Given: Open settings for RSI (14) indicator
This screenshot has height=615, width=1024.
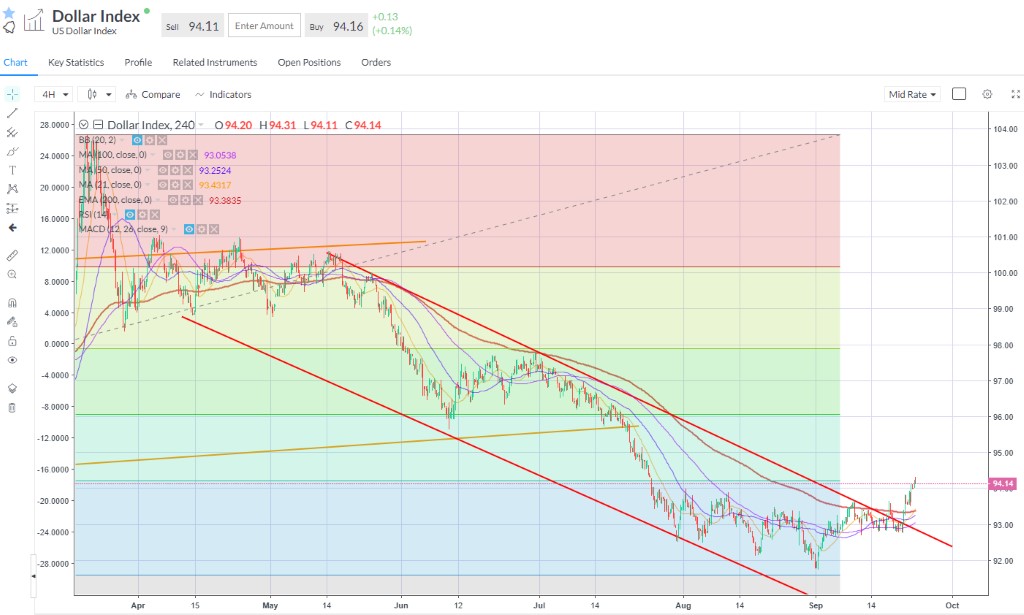Looking at the screenshot, I should [x=142, y=215].
